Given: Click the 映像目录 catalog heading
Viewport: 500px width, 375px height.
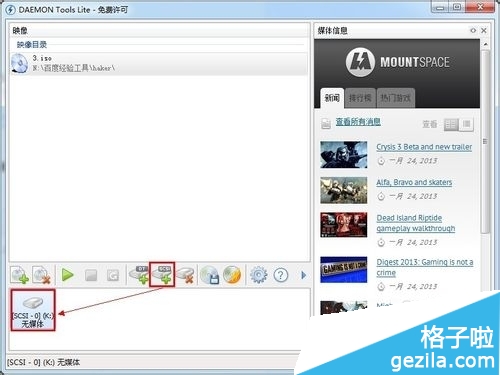Looking at the screenshot, I should [32, 44].
